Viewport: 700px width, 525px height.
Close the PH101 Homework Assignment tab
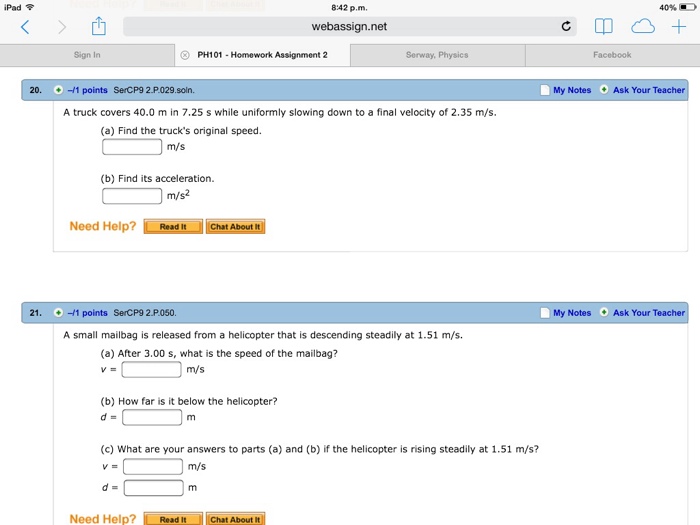[x=186, y=55]
